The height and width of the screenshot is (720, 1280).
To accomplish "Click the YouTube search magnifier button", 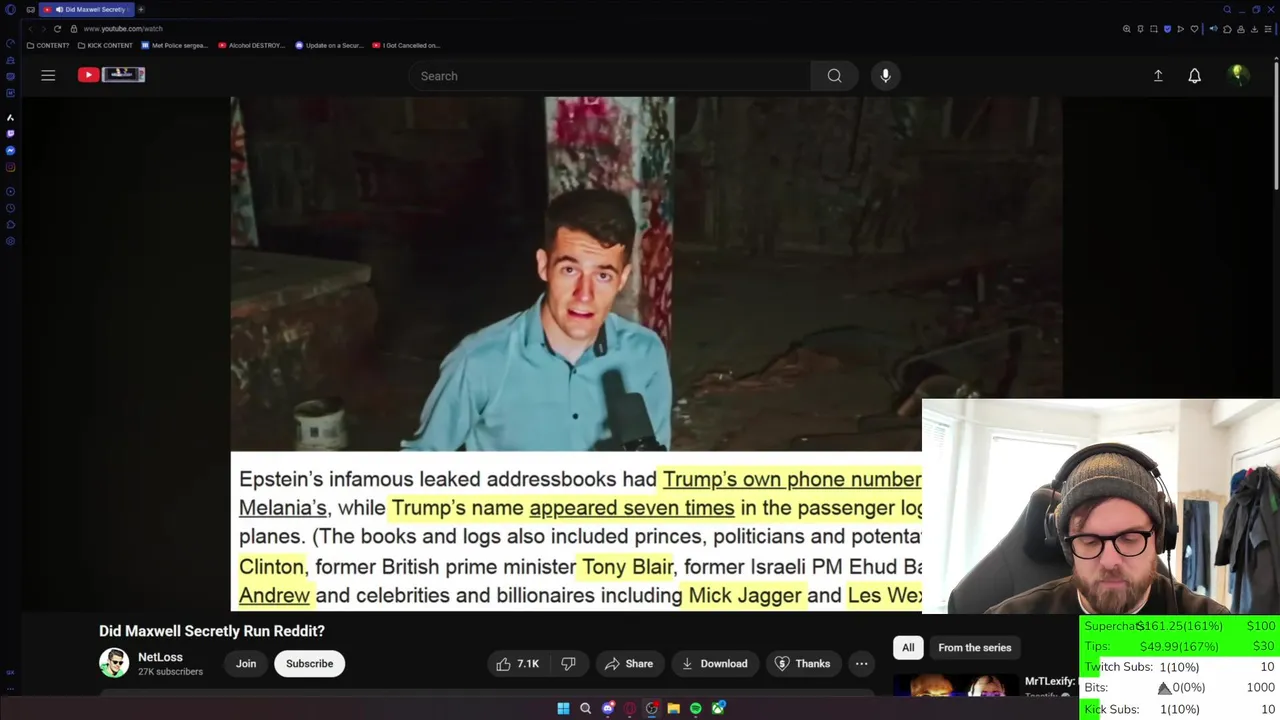I will pyautogui.click(x=834, y=76).
